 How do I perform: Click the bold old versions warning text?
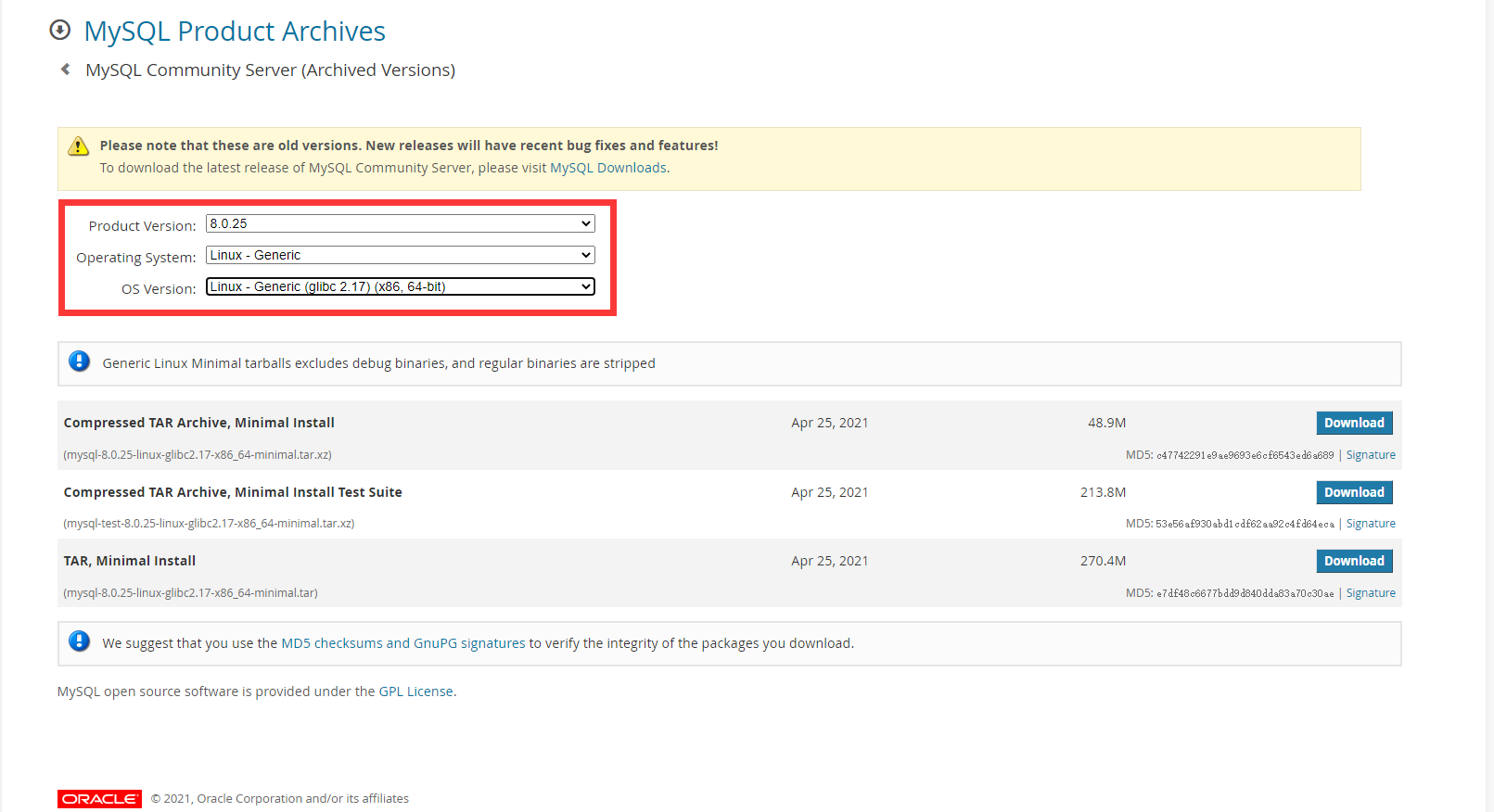pos(409,146)
